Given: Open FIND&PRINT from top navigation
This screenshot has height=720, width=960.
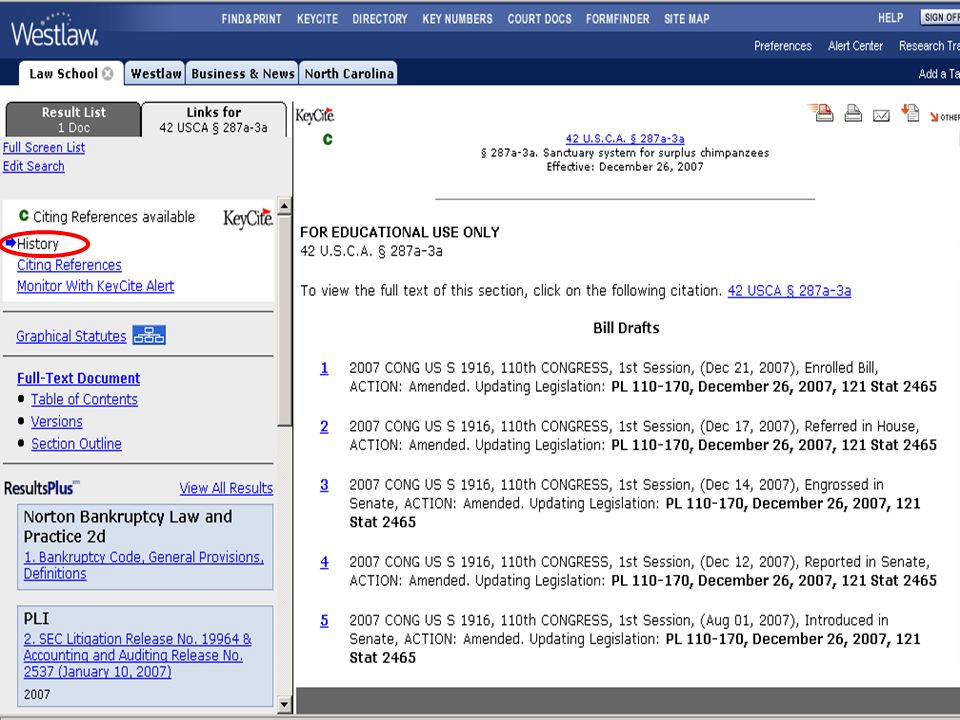Looking at the screenshot, I should pos(252,19).
